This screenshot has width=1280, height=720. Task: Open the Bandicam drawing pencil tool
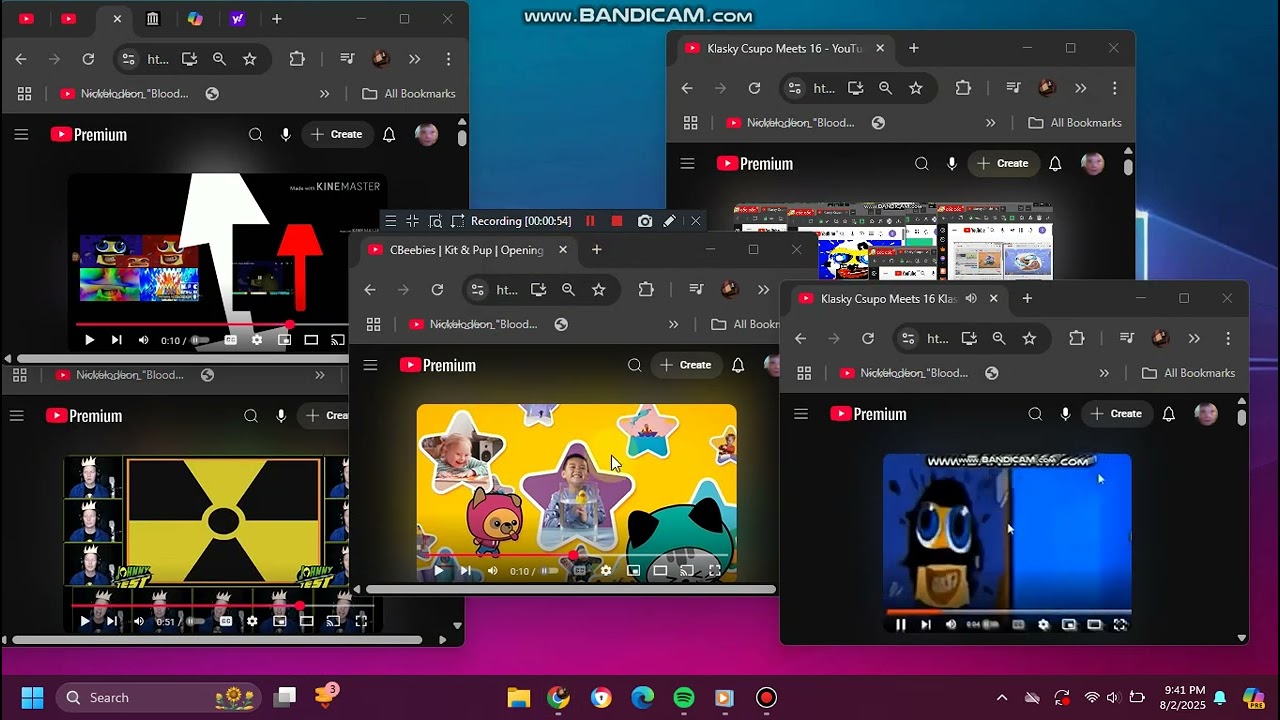click(669, 221)
